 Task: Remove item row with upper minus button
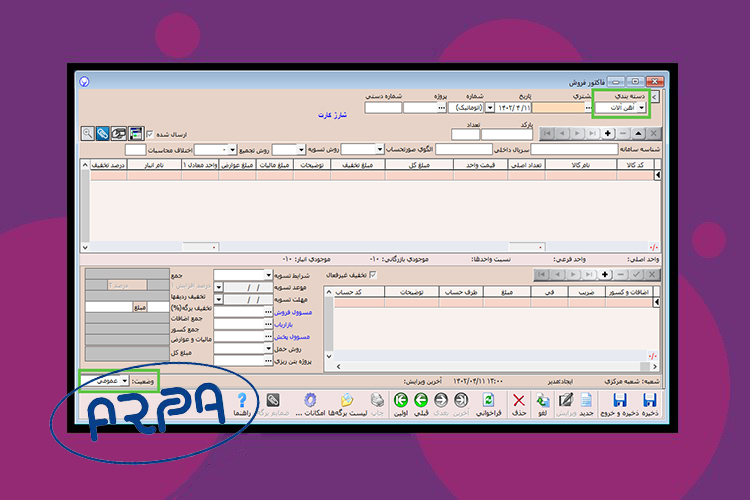click(x=623, y=133)
